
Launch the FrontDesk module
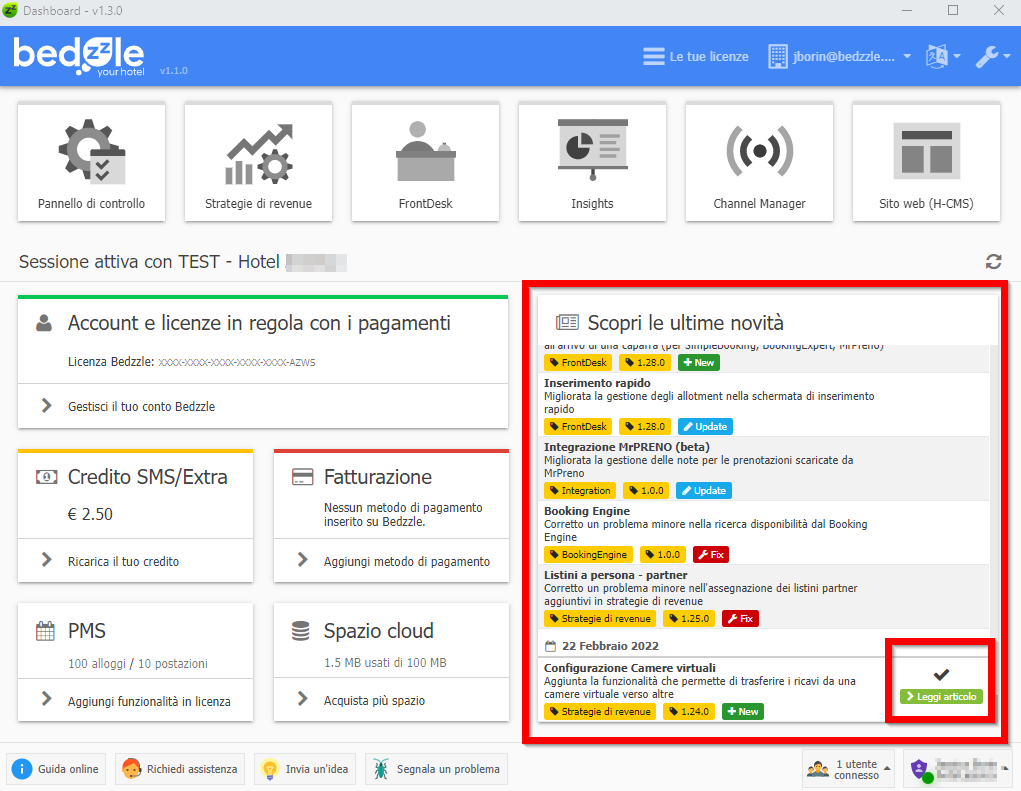click(x=425, y=162)
